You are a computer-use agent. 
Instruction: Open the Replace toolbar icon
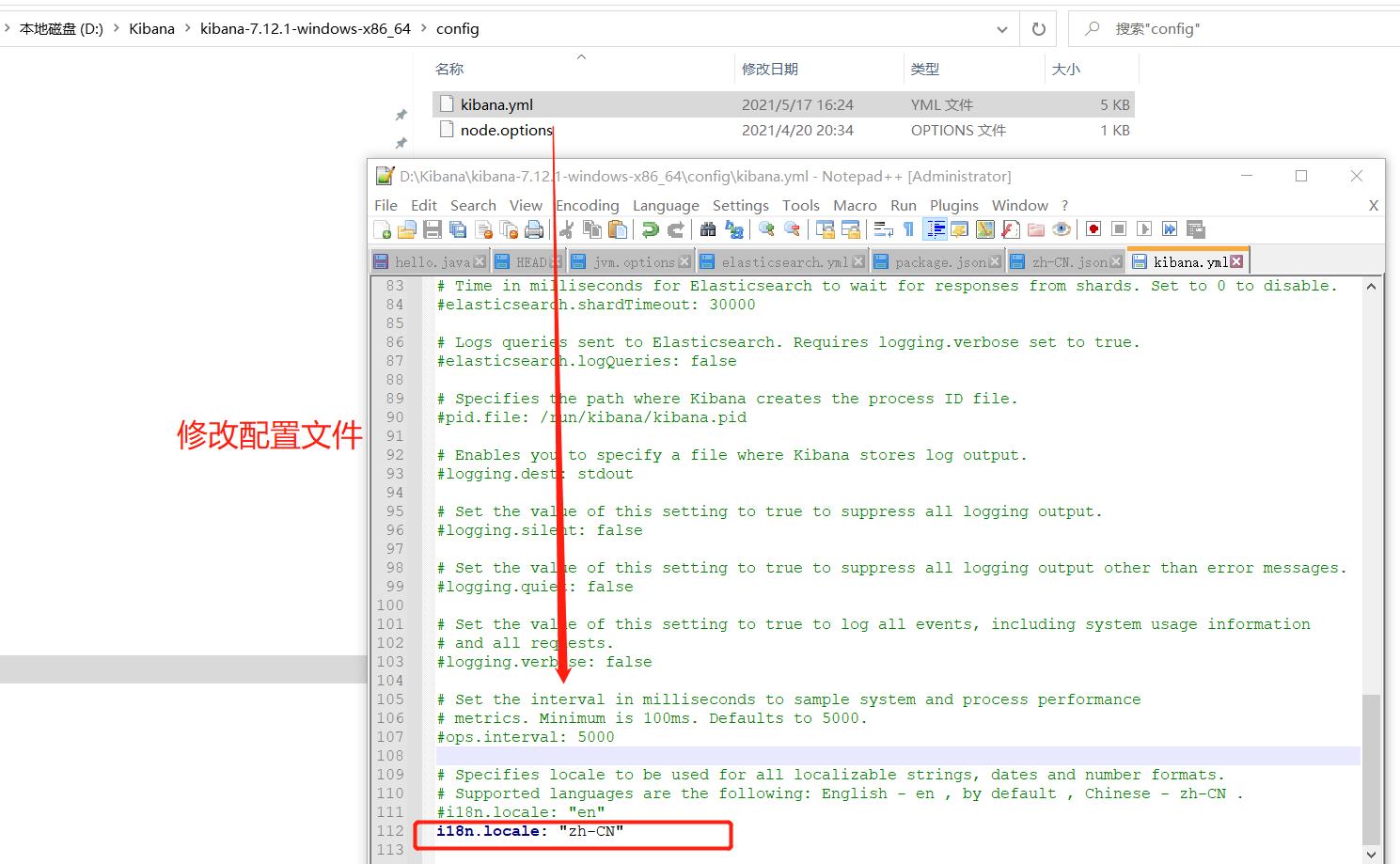point(734,229)
